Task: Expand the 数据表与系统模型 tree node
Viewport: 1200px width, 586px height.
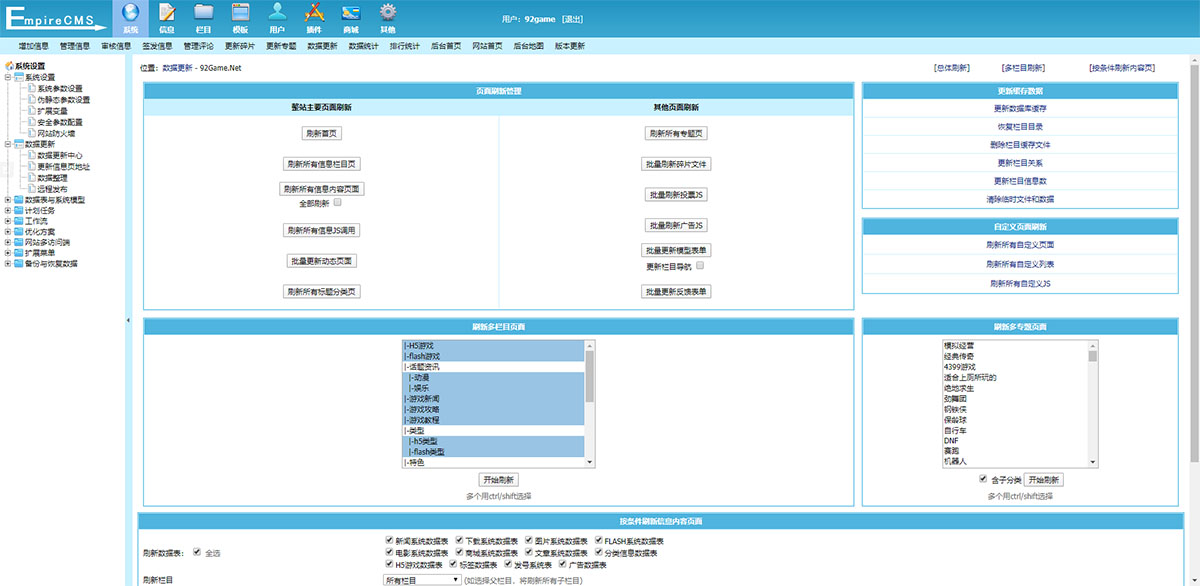Action: click(x=8, y=199)
